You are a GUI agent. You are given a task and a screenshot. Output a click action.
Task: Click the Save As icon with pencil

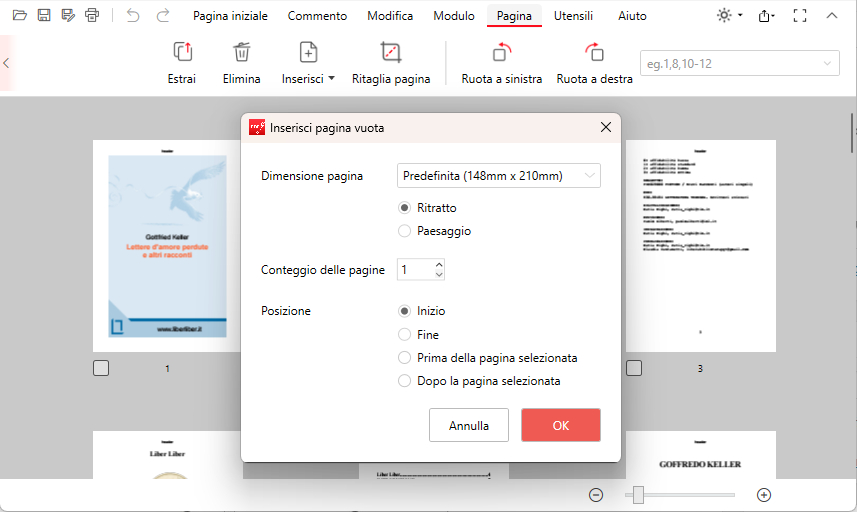click(x=68, y=15)
